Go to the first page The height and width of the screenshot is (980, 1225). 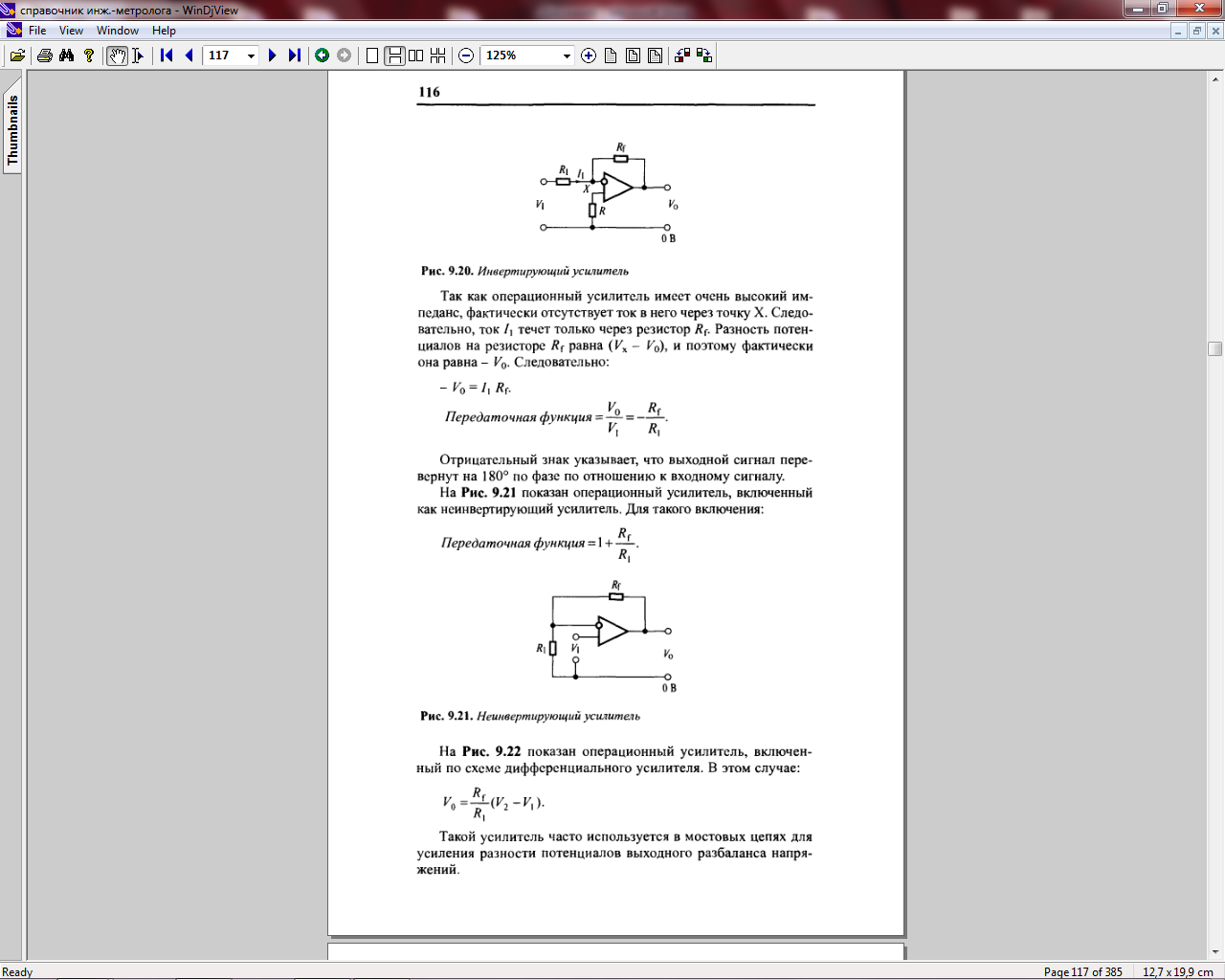point(167,56)
